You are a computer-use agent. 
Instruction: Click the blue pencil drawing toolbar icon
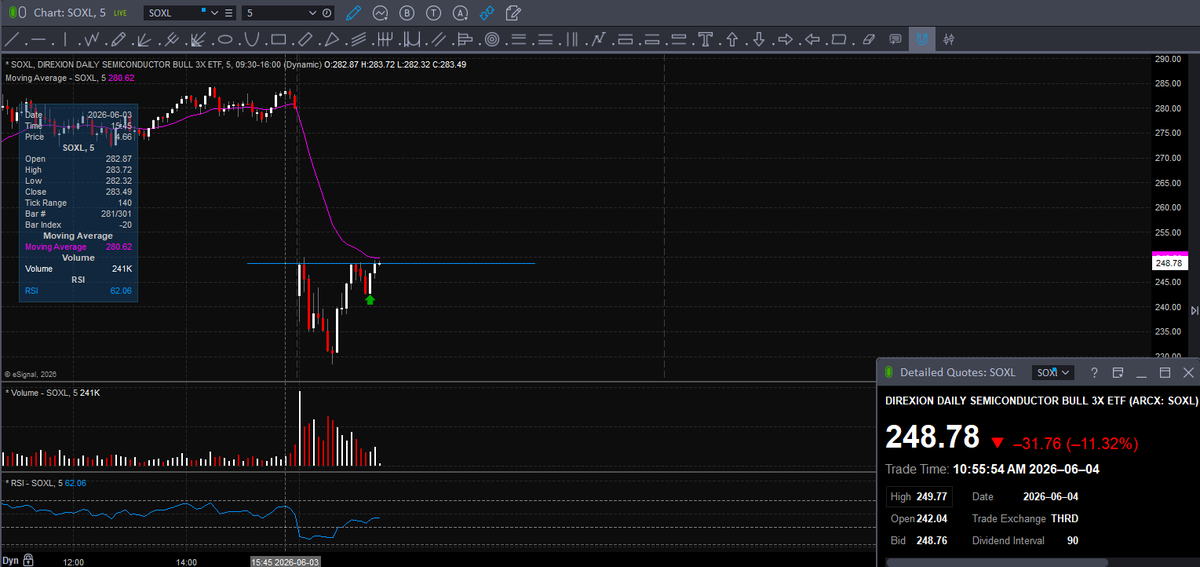click(353, 13)
